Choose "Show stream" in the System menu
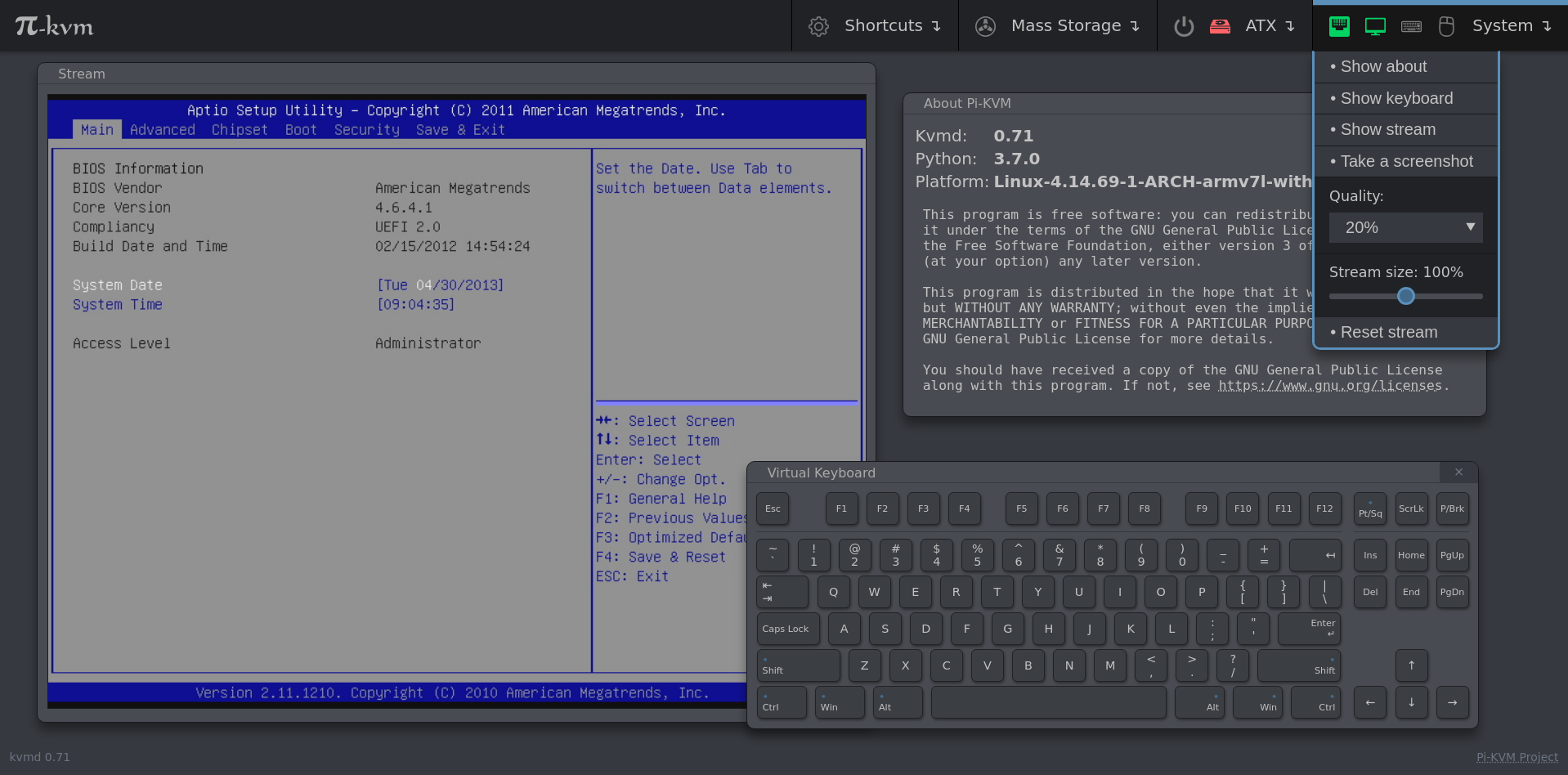The width and height of the screenshot is (1568, 775). [x=1387, y=129]
